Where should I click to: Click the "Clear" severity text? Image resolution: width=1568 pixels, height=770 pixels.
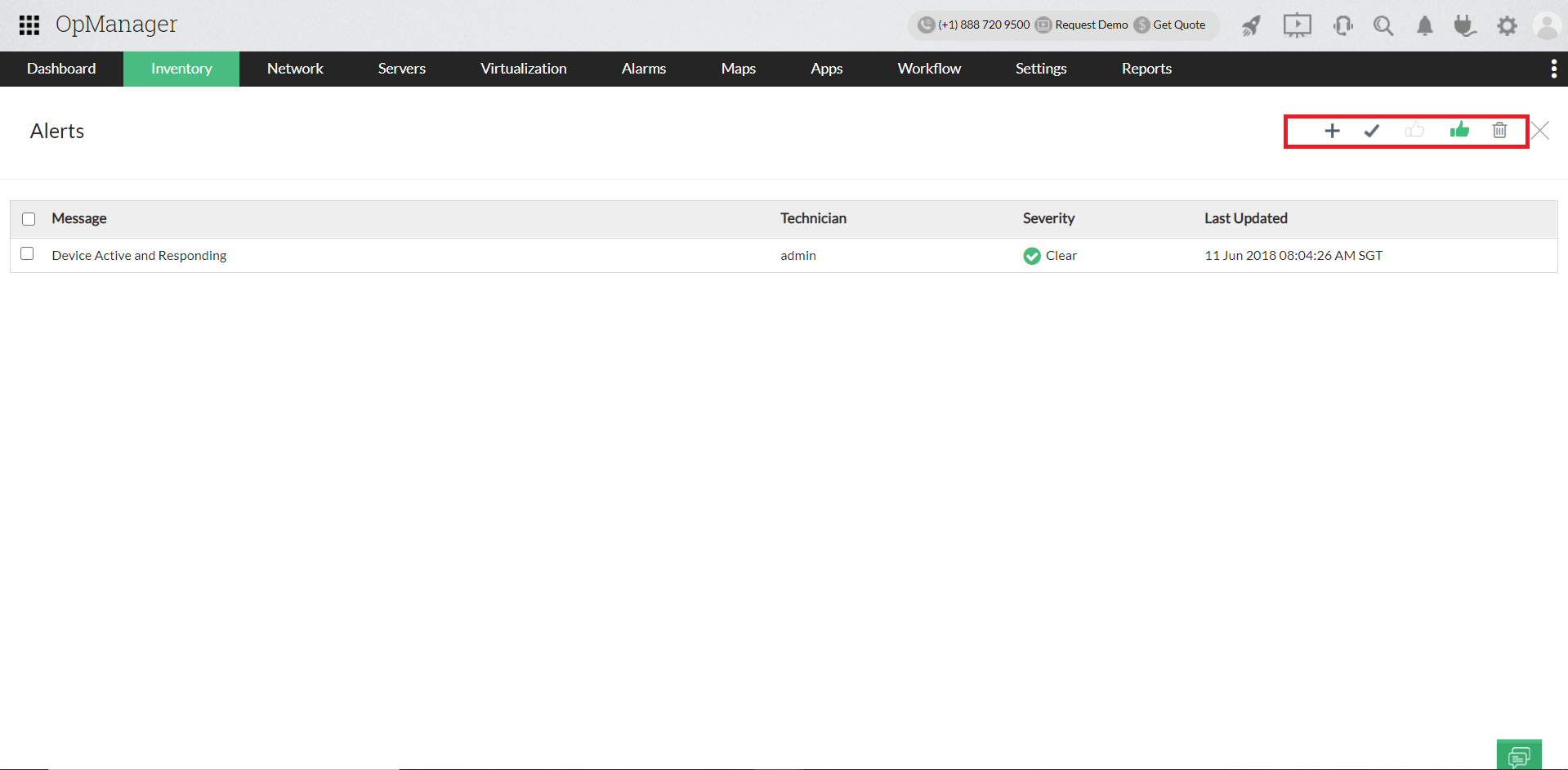click(x=1061, y=256)
